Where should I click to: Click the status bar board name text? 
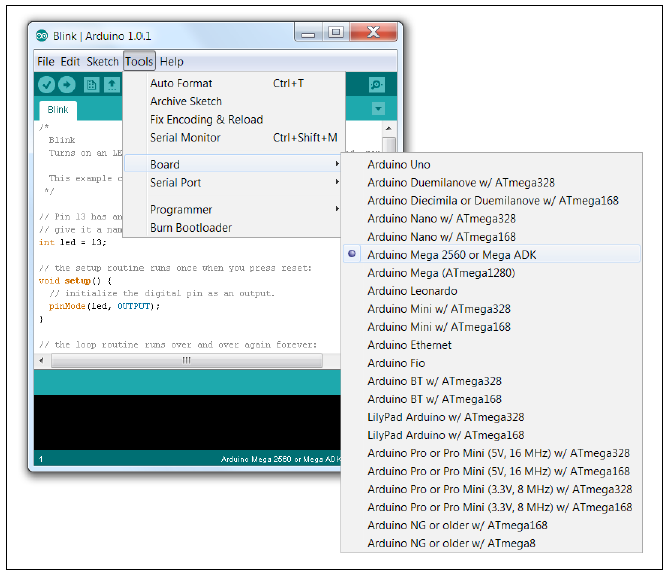[x=280, y=459]
